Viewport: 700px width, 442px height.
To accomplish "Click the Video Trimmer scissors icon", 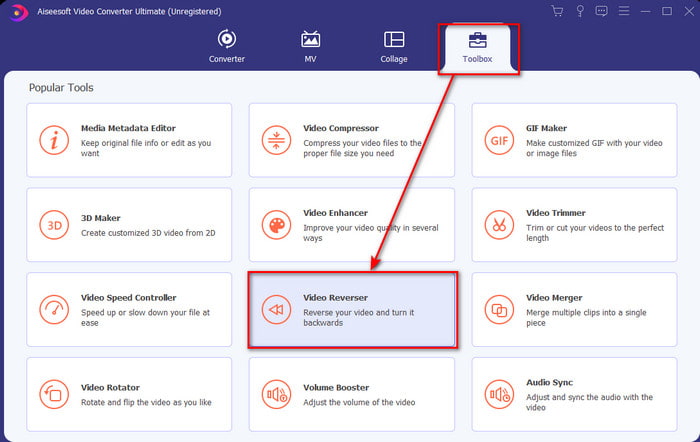I will (499, 225).
